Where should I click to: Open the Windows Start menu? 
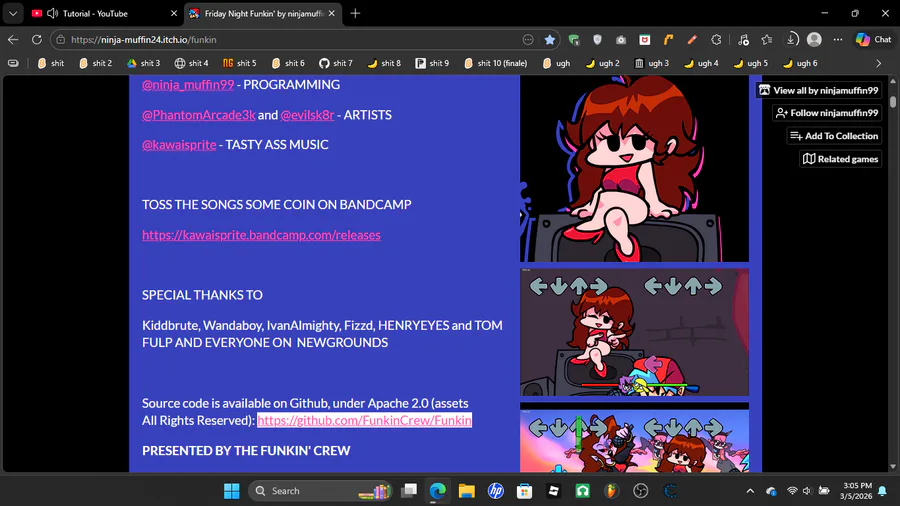coord(232,491)
